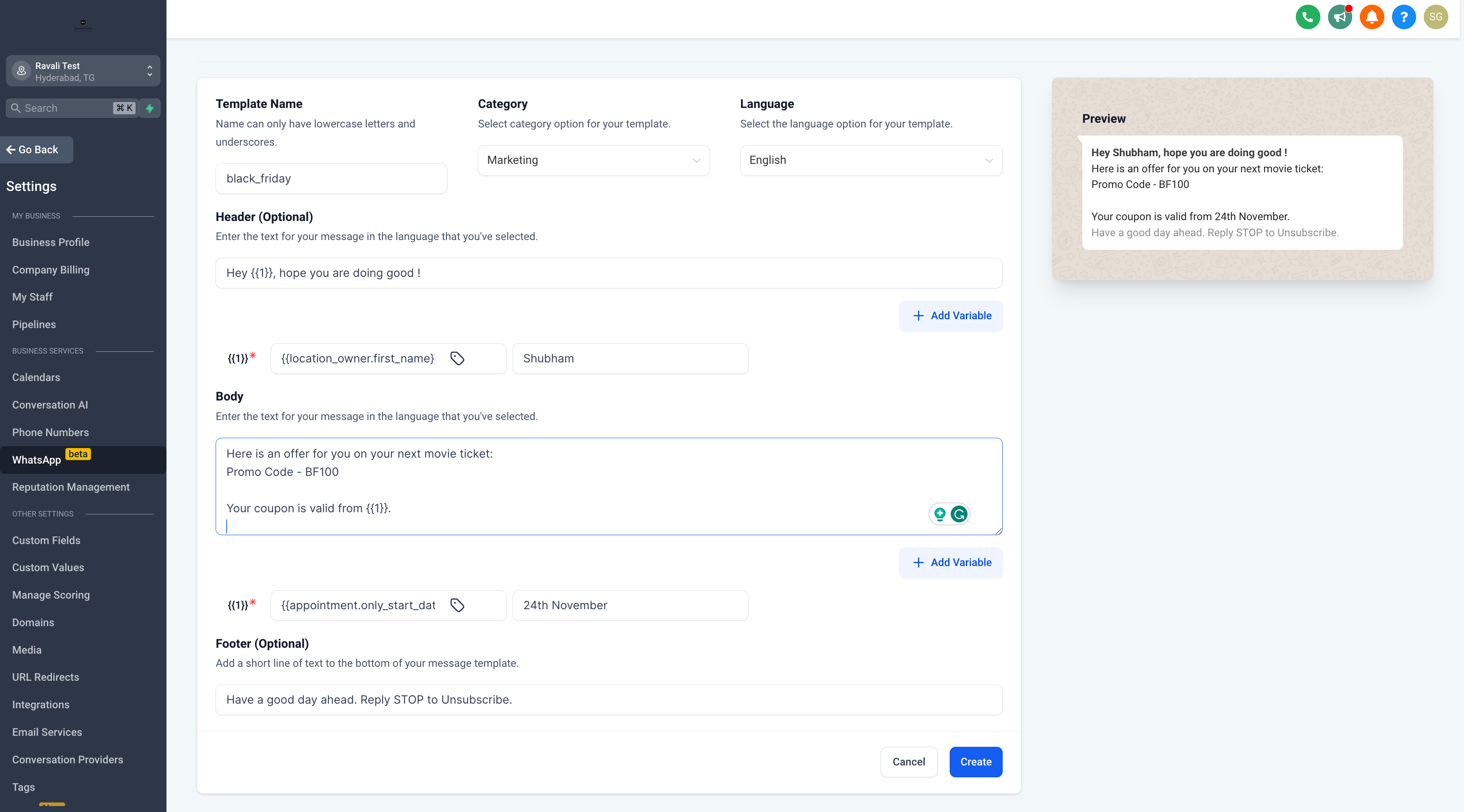1464x812 pixels.
Task: Click Add Variable under the Header field
Action: pos(950,316)
